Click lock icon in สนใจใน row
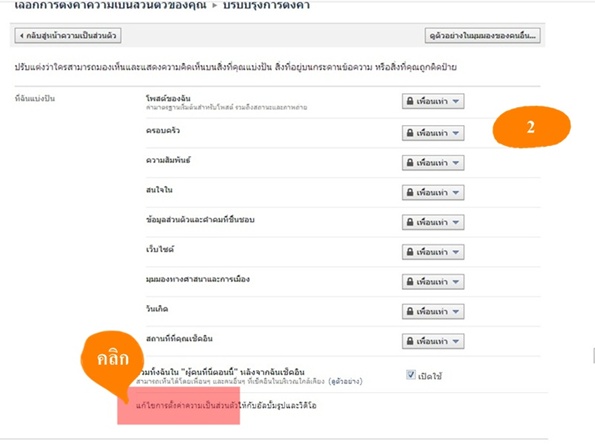595x445 pixels. (x=410, y=192)
